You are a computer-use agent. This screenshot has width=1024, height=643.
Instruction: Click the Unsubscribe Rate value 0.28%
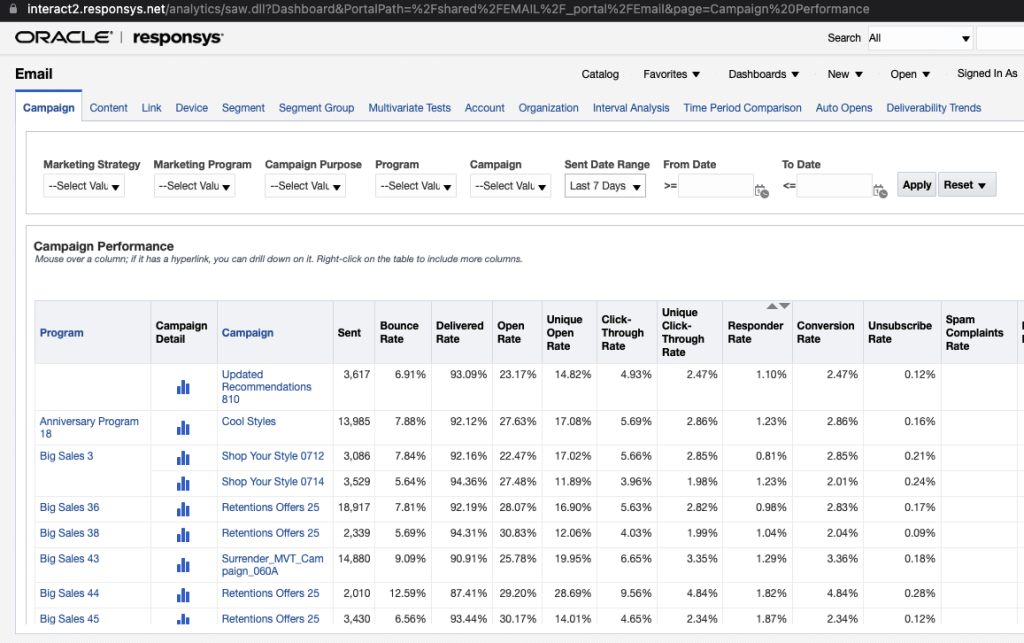[920, 593]
